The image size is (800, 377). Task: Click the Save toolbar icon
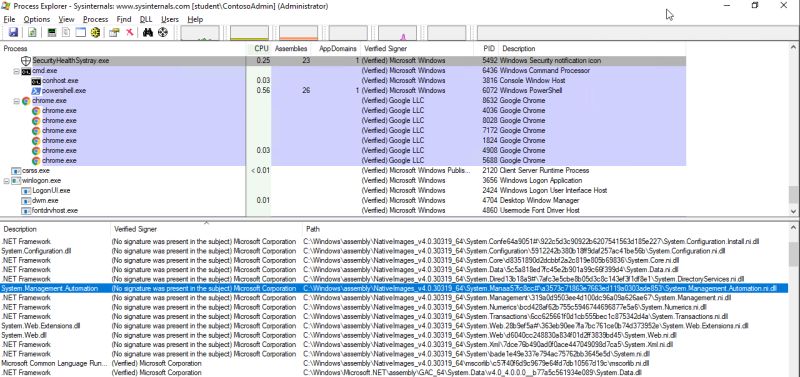pos(13,33)
